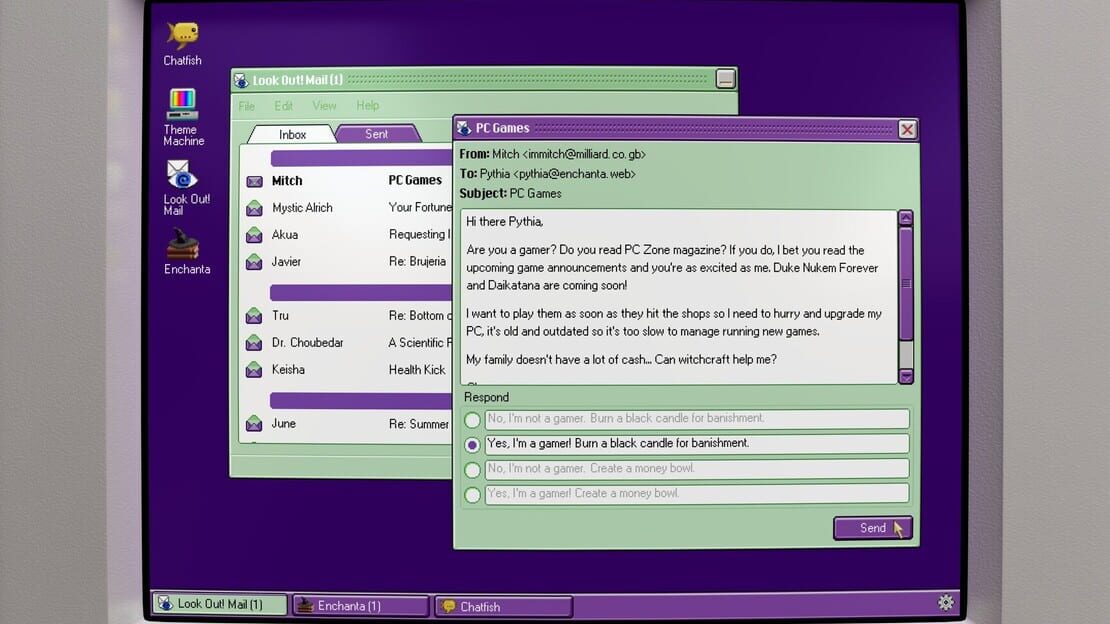Open Akua's Requesting email
Viewport: 1110px width, 624px height.
(x=348, y=235)
